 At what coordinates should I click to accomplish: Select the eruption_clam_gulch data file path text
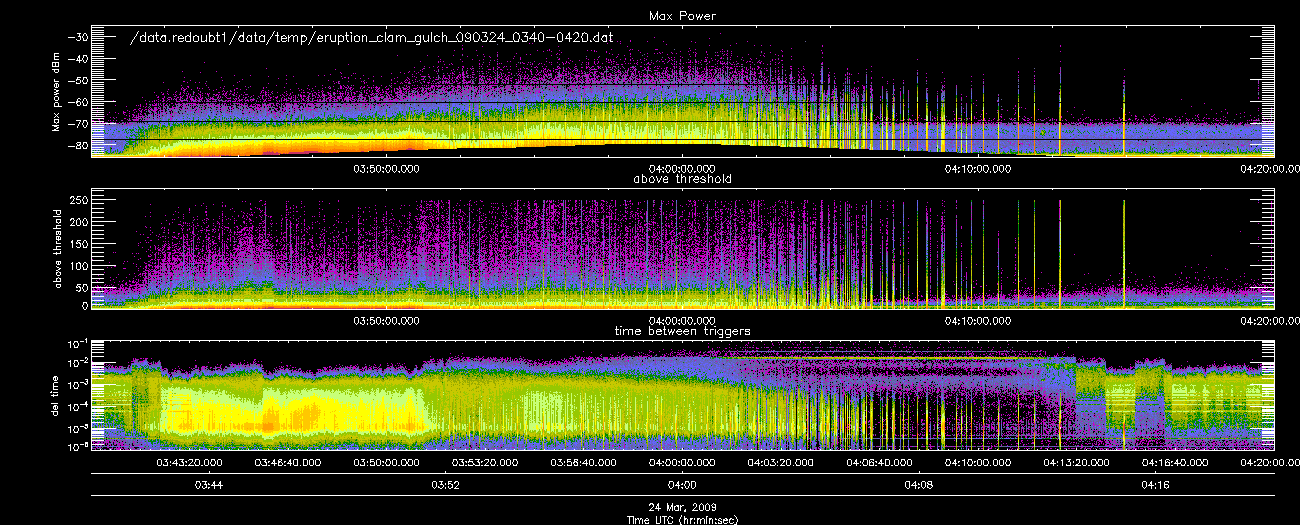click(x=372, y=37)
